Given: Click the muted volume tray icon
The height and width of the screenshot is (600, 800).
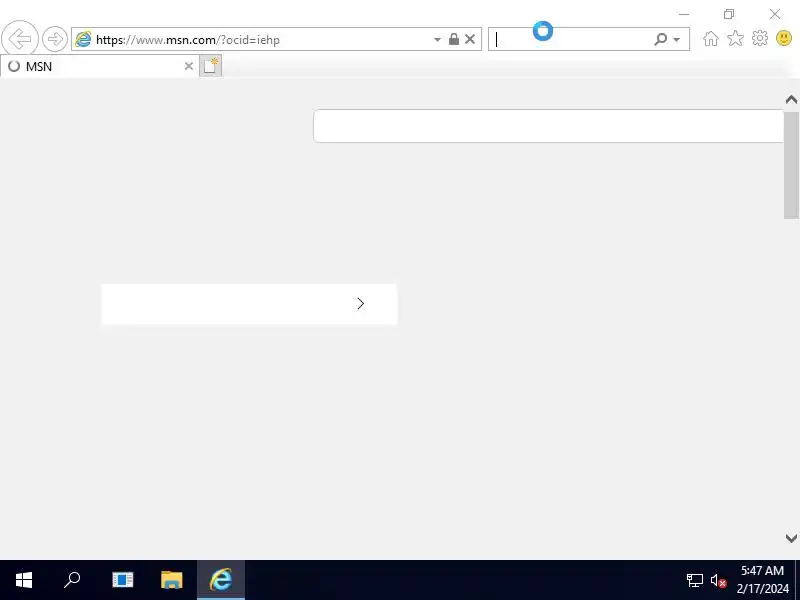Looking at the screenshot, I should click(718, 581).
